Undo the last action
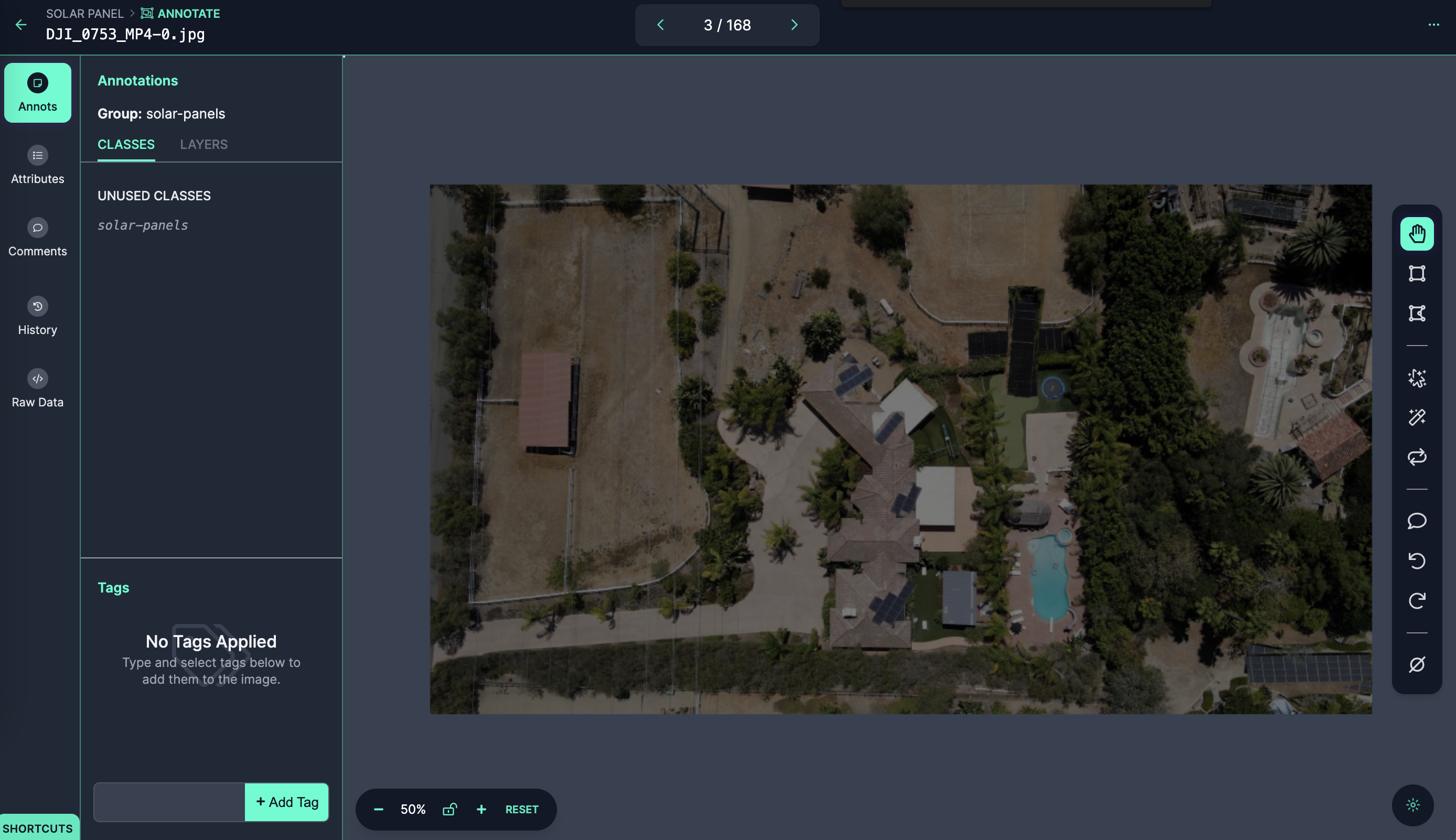 pyautogui.click(x=1417, y=561)
